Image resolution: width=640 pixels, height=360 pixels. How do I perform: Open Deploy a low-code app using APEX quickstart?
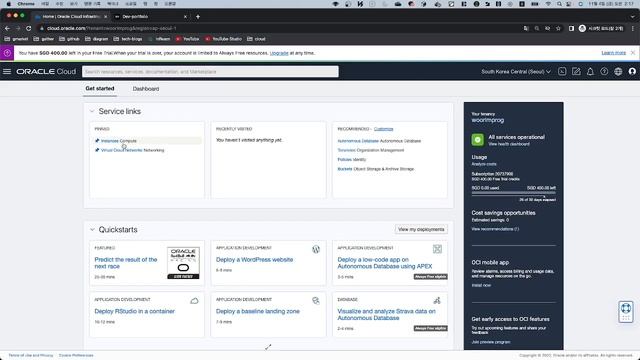point(385,263)
